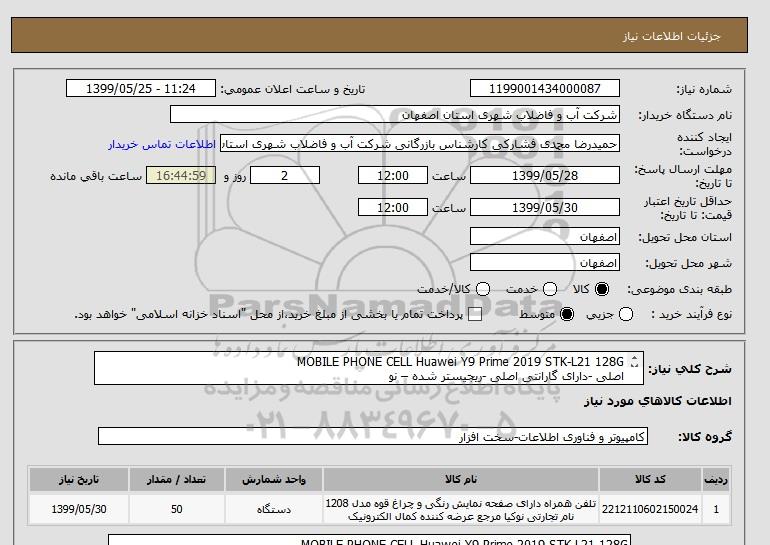Click the کد کالا column header
The height and width of the screenshot is (545, 770).
[x=650, y=480]
